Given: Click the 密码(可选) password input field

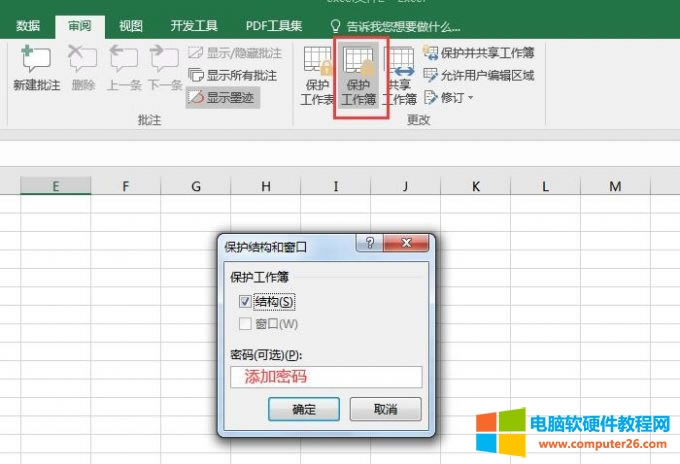Looking at the screenshot, I should [326, 377].
